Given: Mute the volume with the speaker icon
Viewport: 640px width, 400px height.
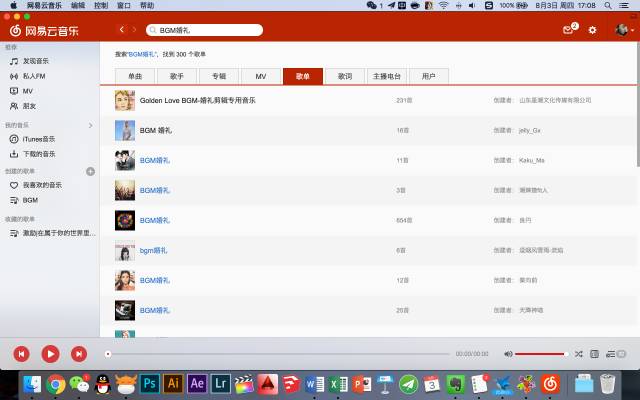Looking at the screenshot, I should 508,354.
